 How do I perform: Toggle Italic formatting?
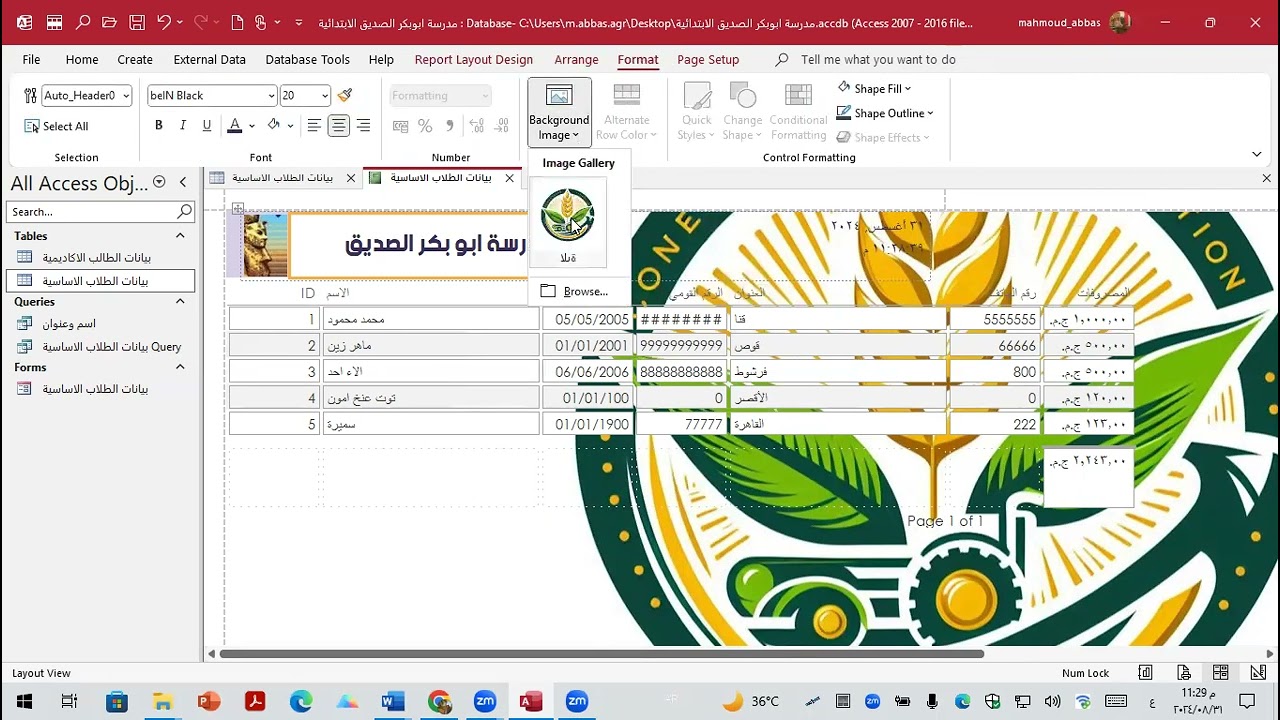tap(182, 125)
